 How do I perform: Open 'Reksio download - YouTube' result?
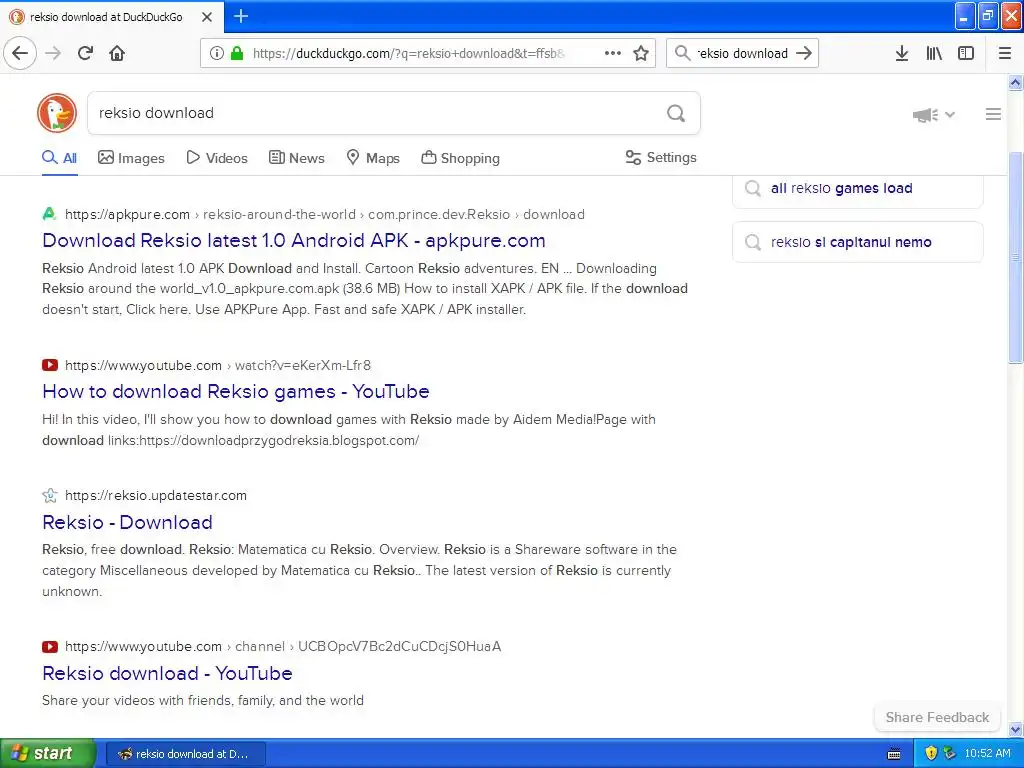[167, 673]
